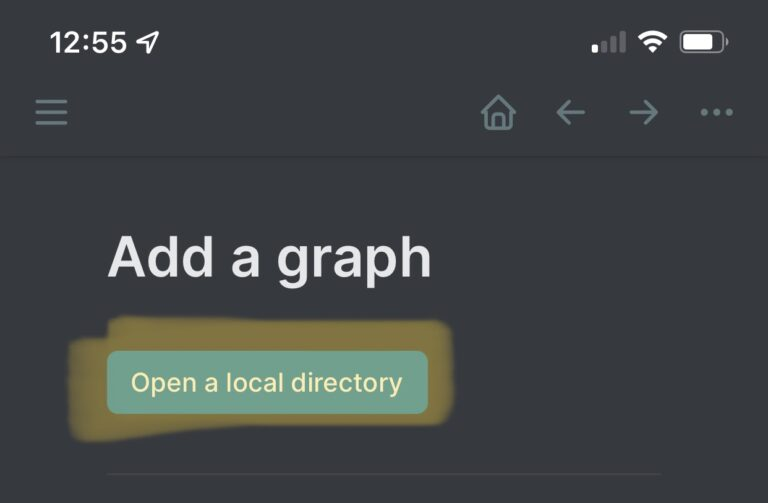Return to previous page using back arrow
This screenshot has width=768, height=503.
click(x=571, y=112)
